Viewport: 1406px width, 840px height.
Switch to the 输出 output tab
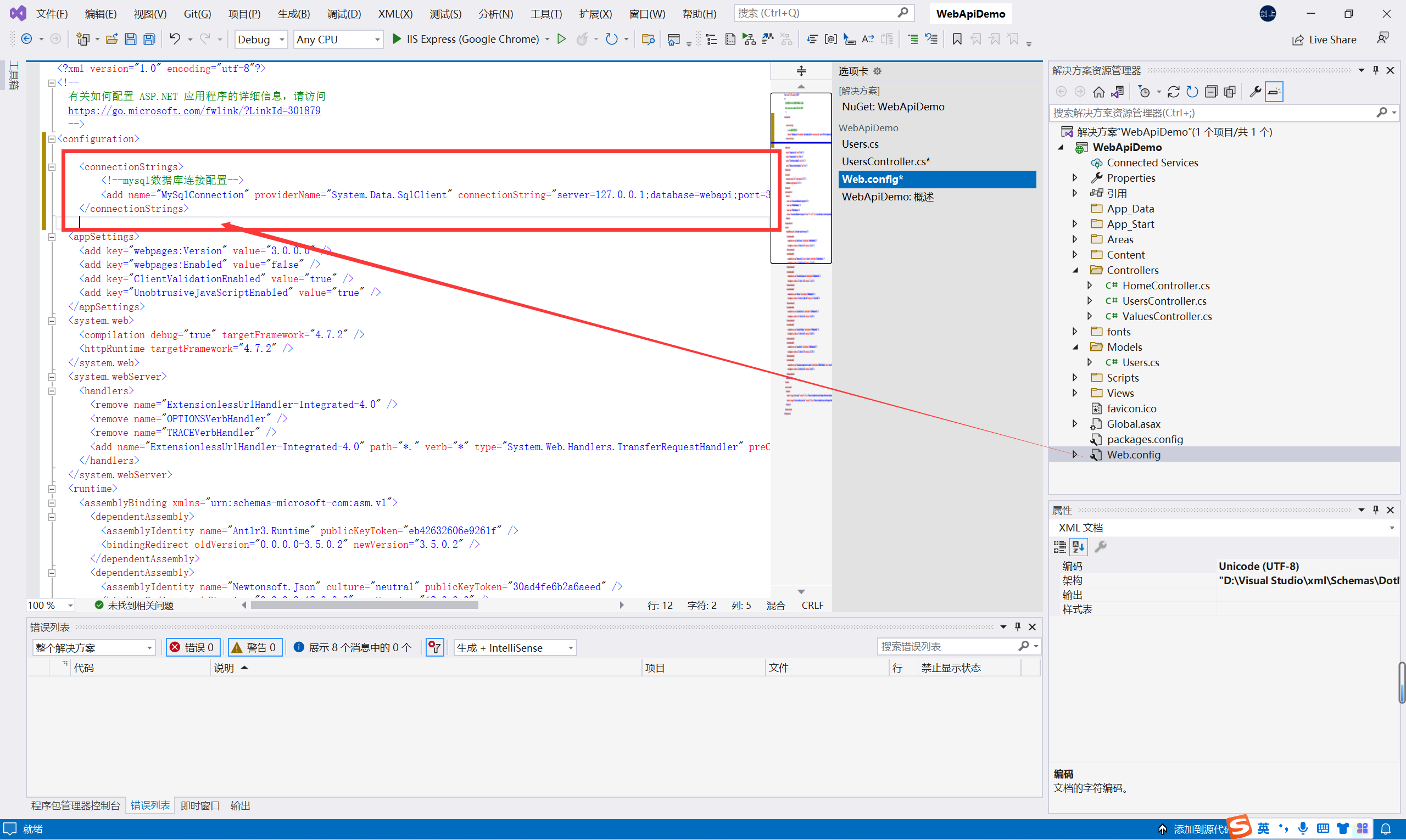click(240, 805)
